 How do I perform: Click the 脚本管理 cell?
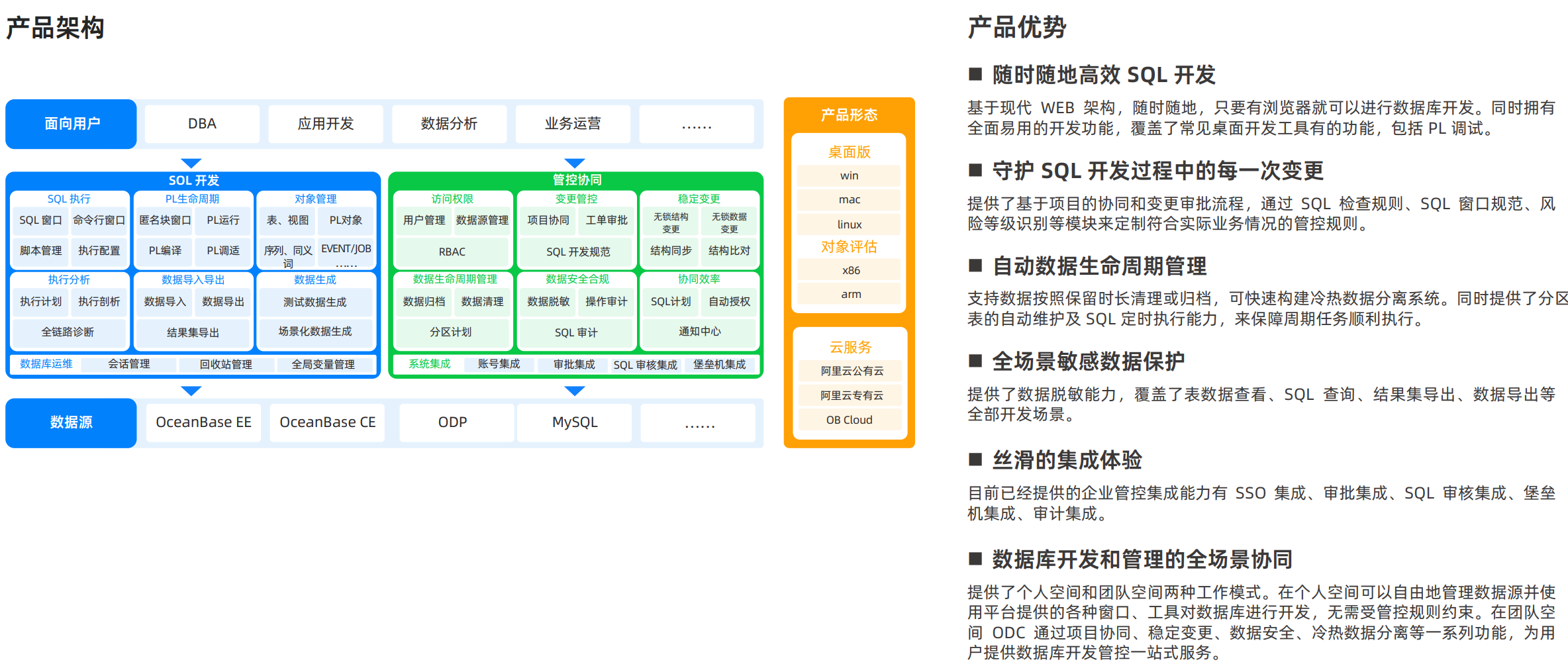[x=40, y=251]
